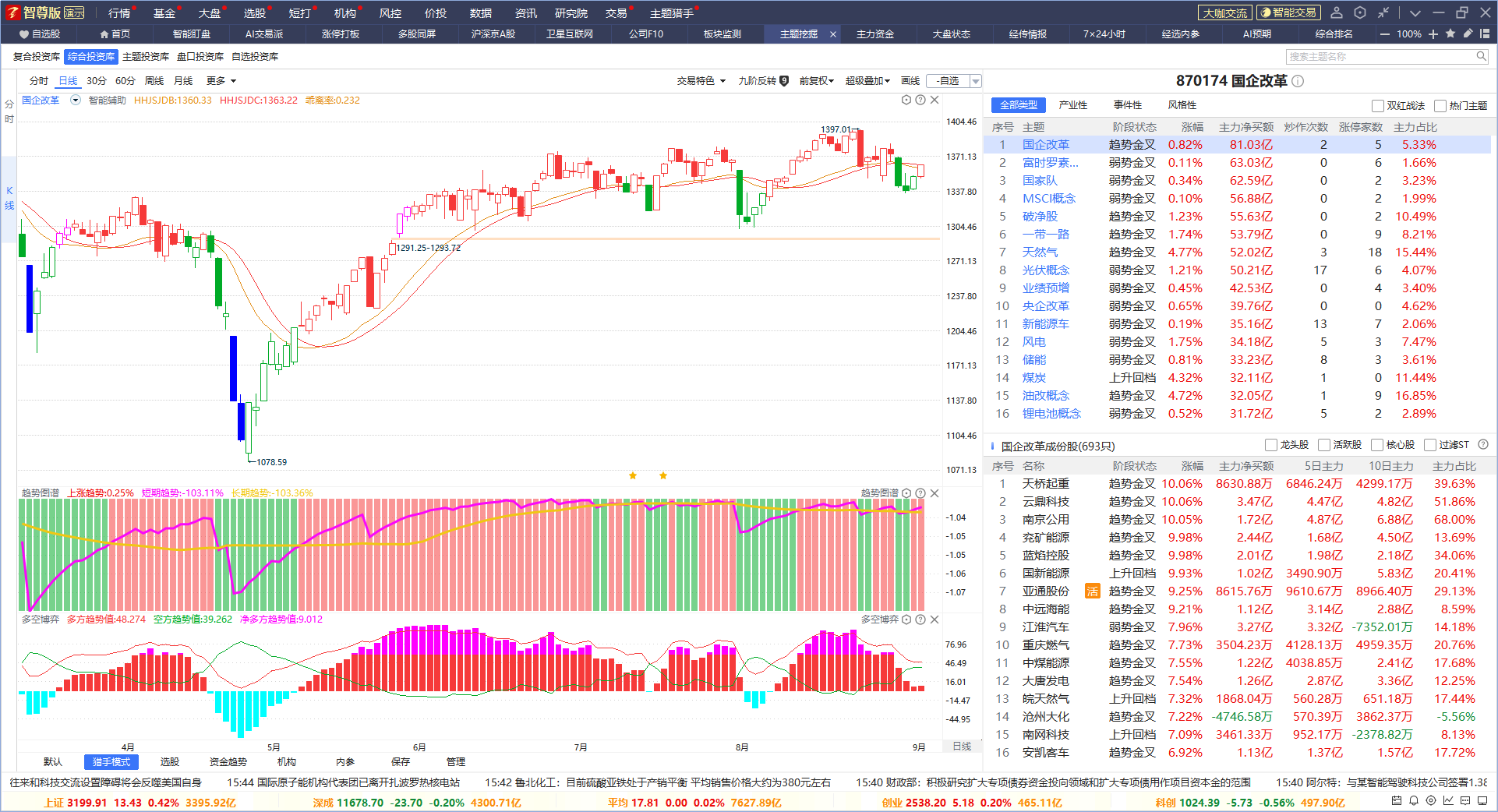
Task: Click help icon of the 趋势图谱 panel
Action: 920,493
